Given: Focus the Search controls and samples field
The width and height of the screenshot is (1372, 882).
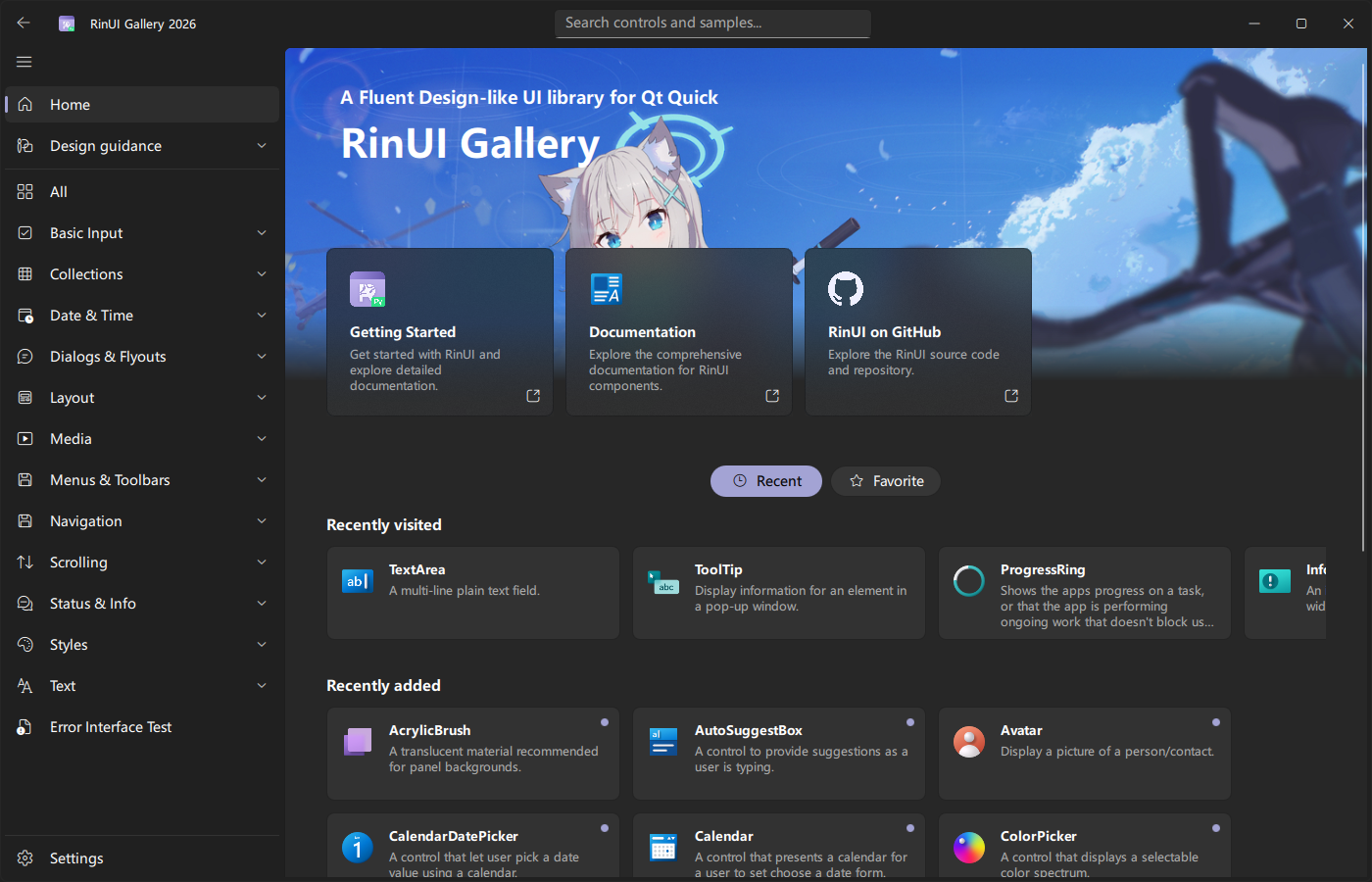Looking at the screenshot, I should (712, 24).
